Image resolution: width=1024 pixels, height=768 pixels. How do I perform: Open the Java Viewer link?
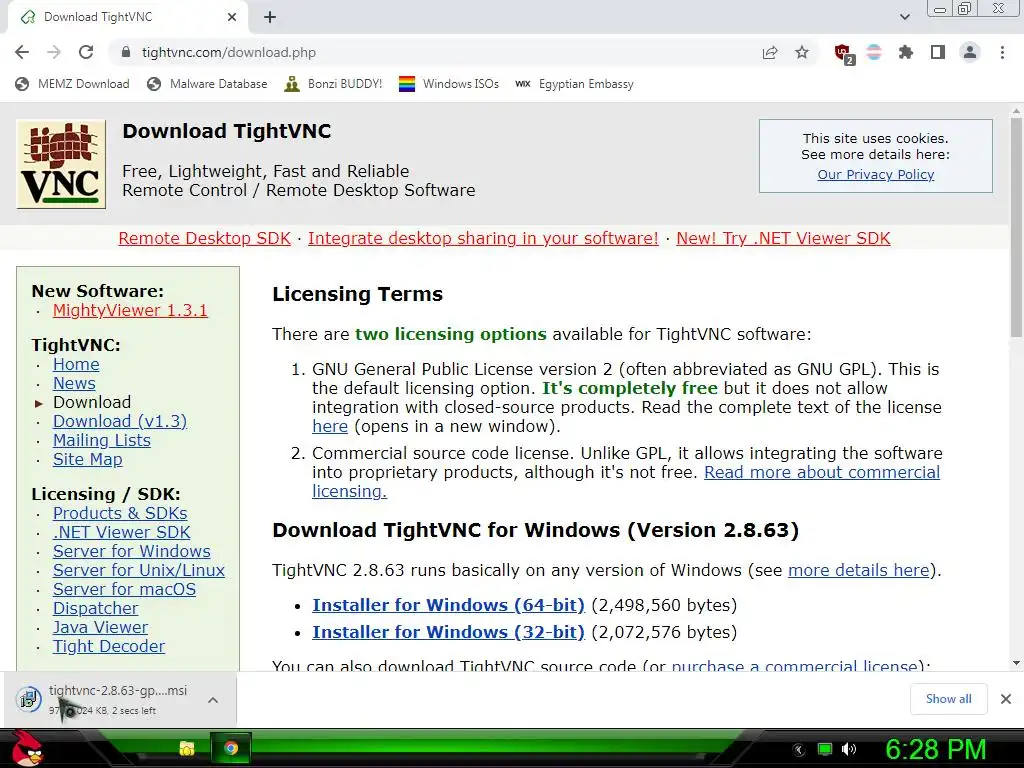tap(101, 627)
